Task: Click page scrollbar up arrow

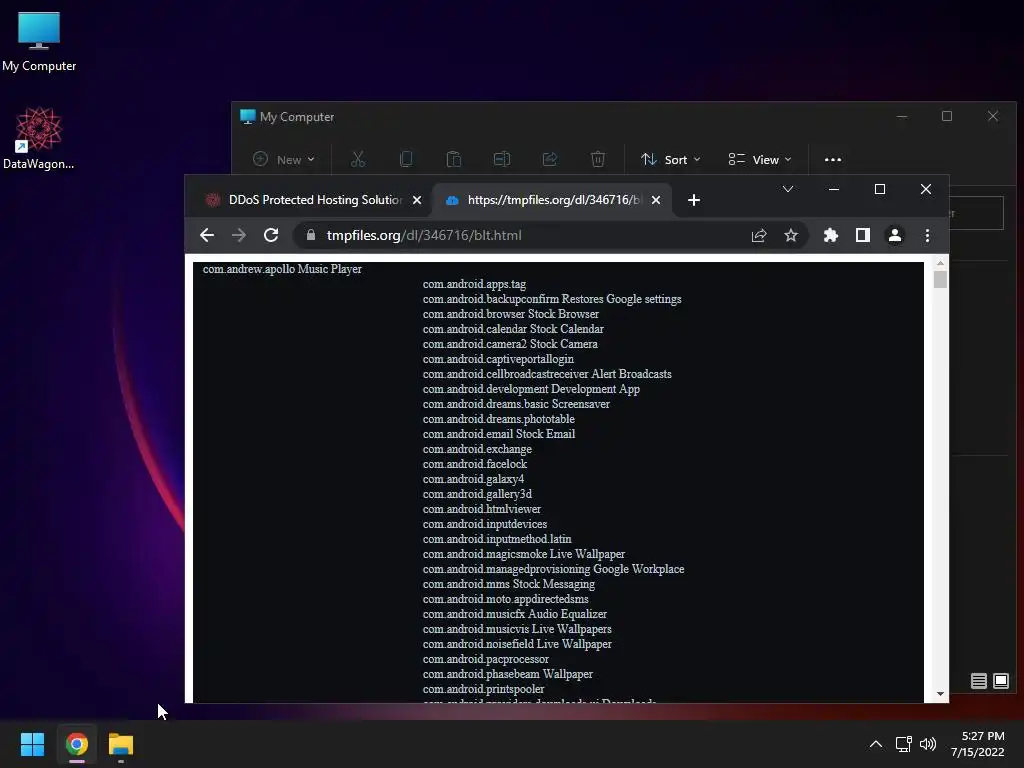Action: 940,263
